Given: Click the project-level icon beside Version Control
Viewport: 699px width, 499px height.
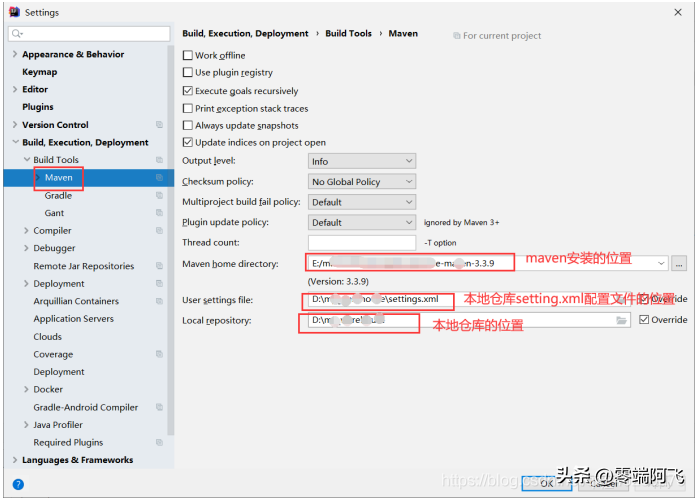Looking at the screenshot, I should pyautogui.click(x=159, y=124).
